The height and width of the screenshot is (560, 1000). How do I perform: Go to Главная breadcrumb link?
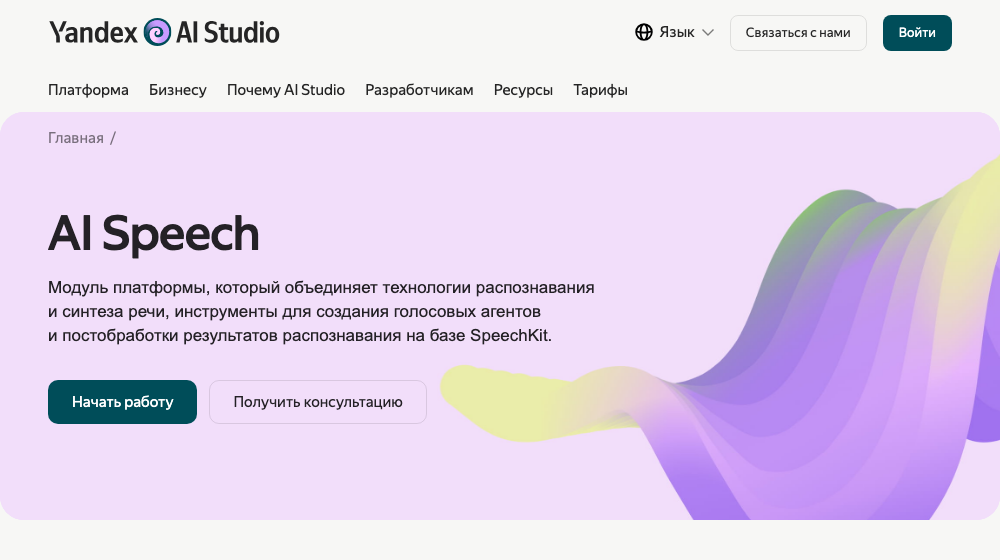(x=75, y=138)
